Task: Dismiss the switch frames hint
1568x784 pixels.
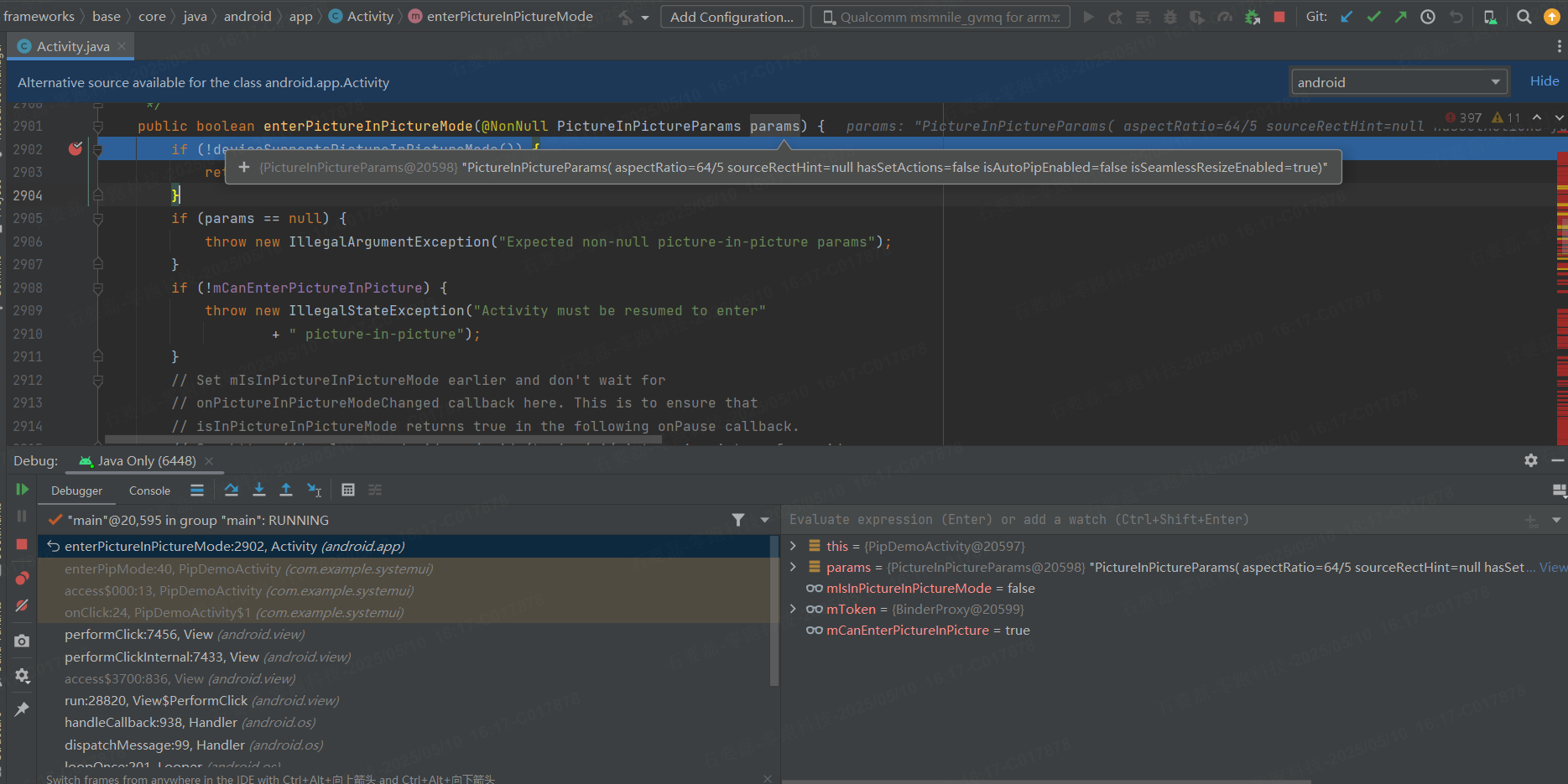Action: coord(768,779)
